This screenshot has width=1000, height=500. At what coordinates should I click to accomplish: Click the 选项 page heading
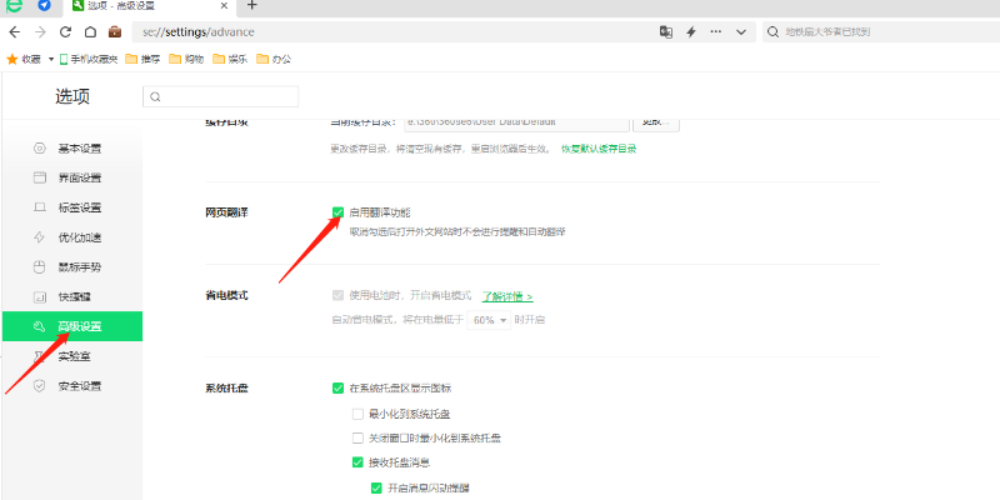(72, 97)
